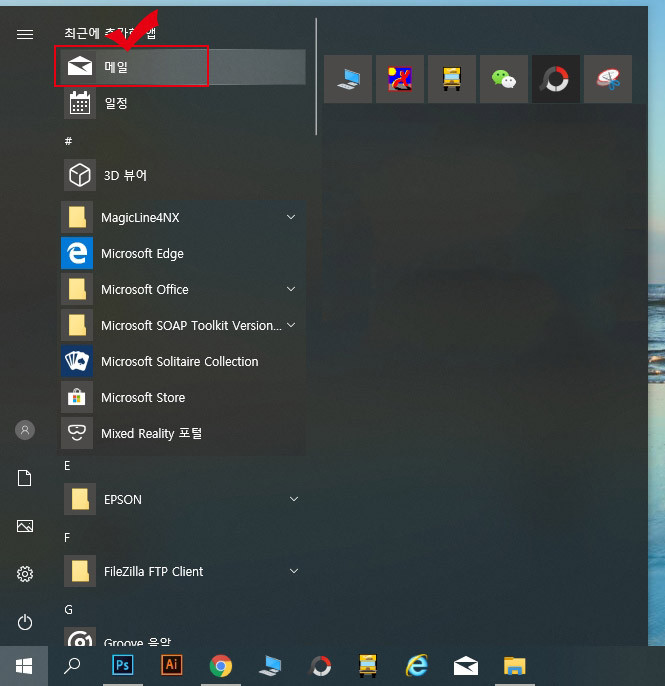Click the E section letter header
The image size is (665, 686).
tap(67, 466)
